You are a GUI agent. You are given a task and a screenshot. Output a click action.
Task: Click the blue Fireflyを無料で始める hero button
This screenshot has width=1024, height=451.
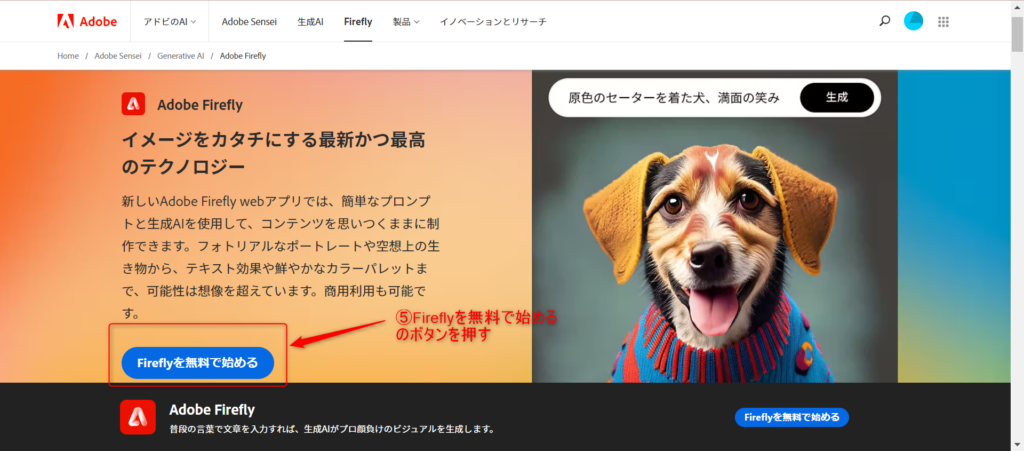tap(198, 363)
